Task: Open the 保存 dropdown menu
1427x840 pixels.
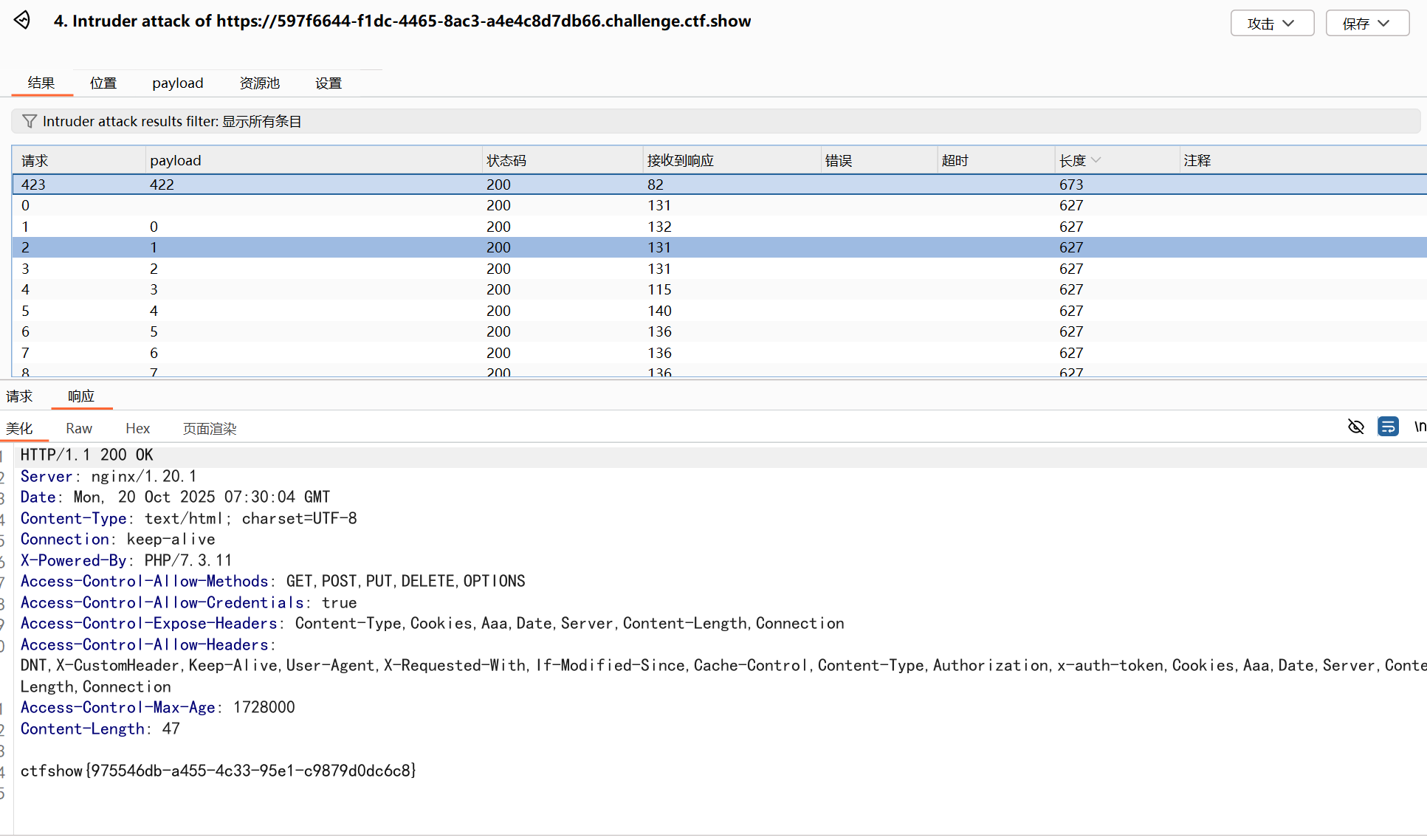Action: click(1366, 23)
